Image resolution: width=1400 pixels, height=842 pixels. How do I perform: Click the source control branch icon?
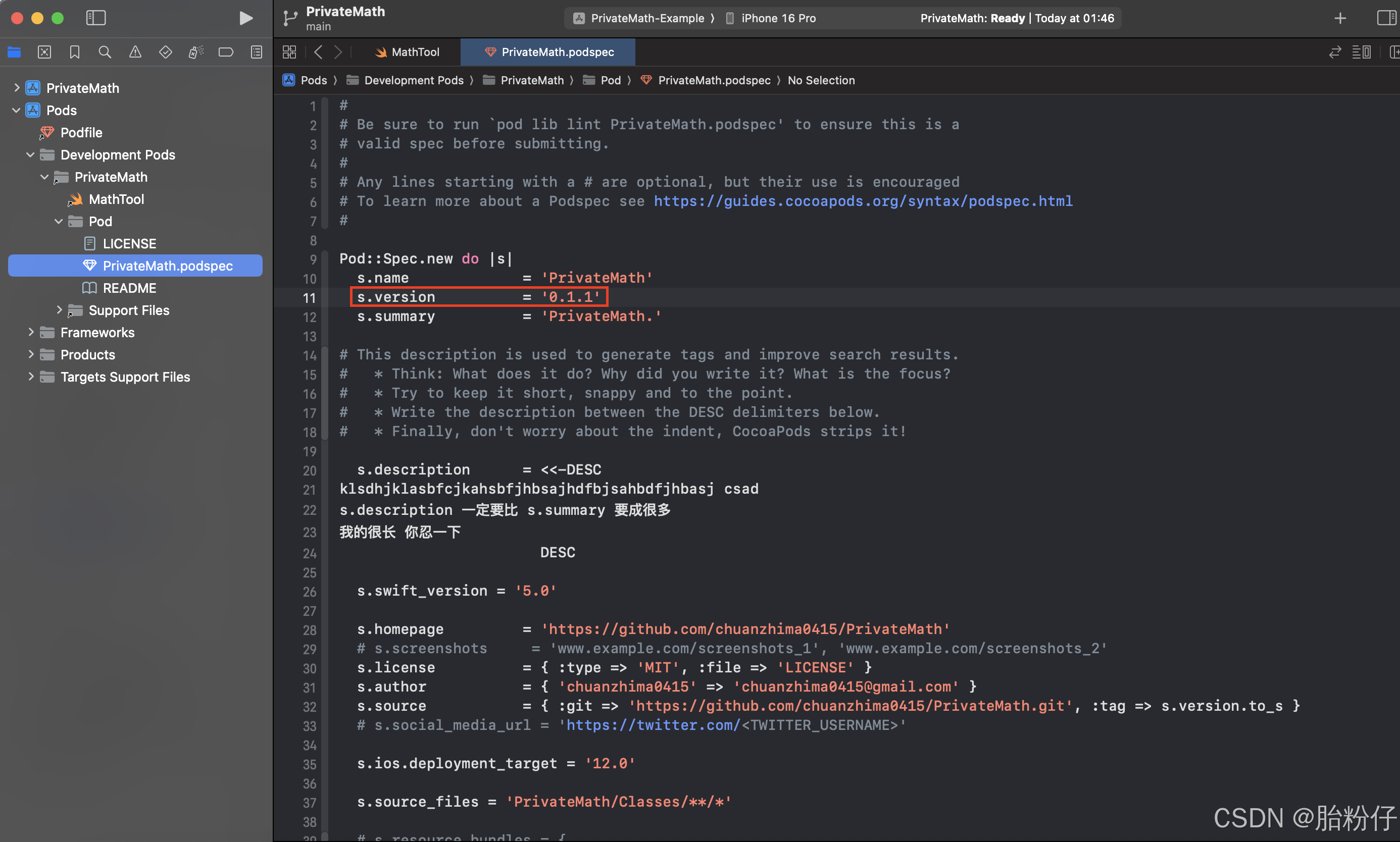(290, 18)
